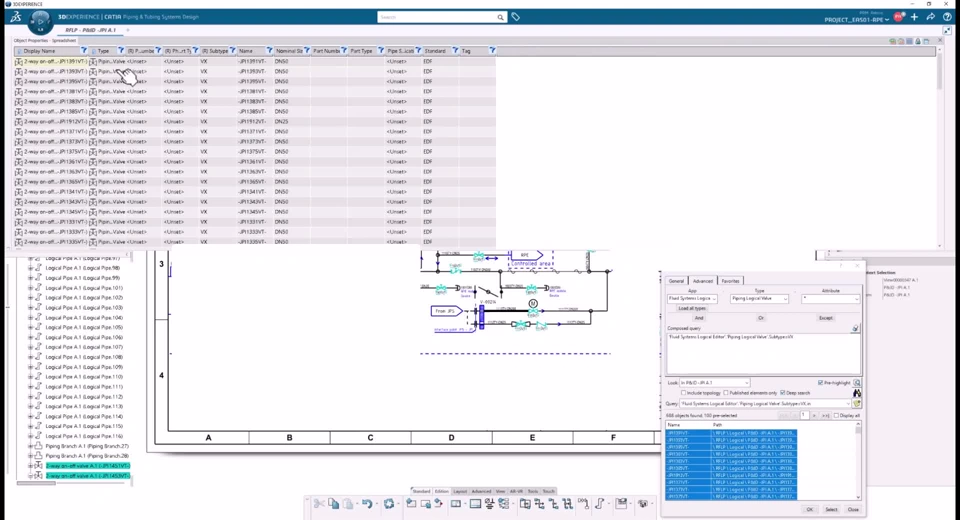Open the compass app launcher icon

point(40,21)
